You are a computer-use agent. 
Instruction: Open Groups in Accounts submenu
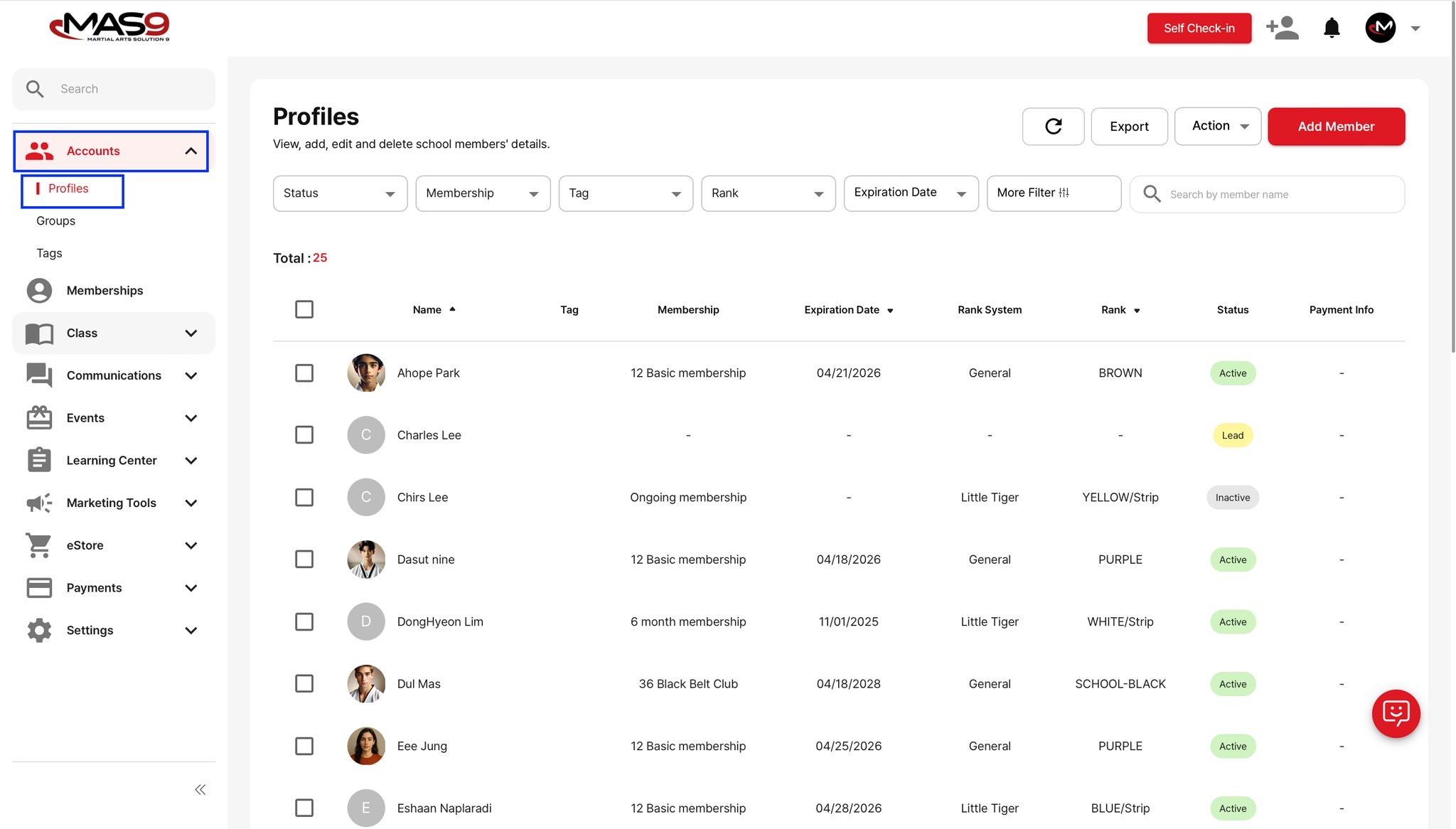(x=55, y=221)
